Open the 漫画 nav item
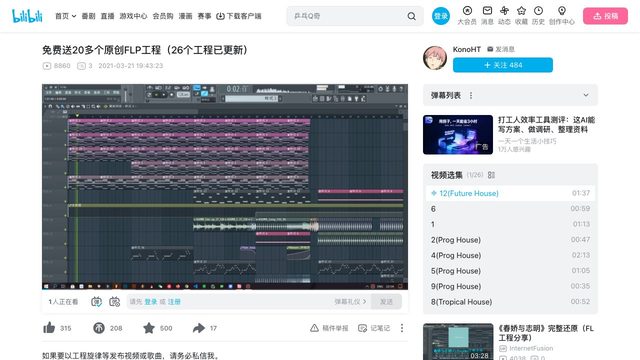The image size is (640, 360). click(x=185, y=16)
